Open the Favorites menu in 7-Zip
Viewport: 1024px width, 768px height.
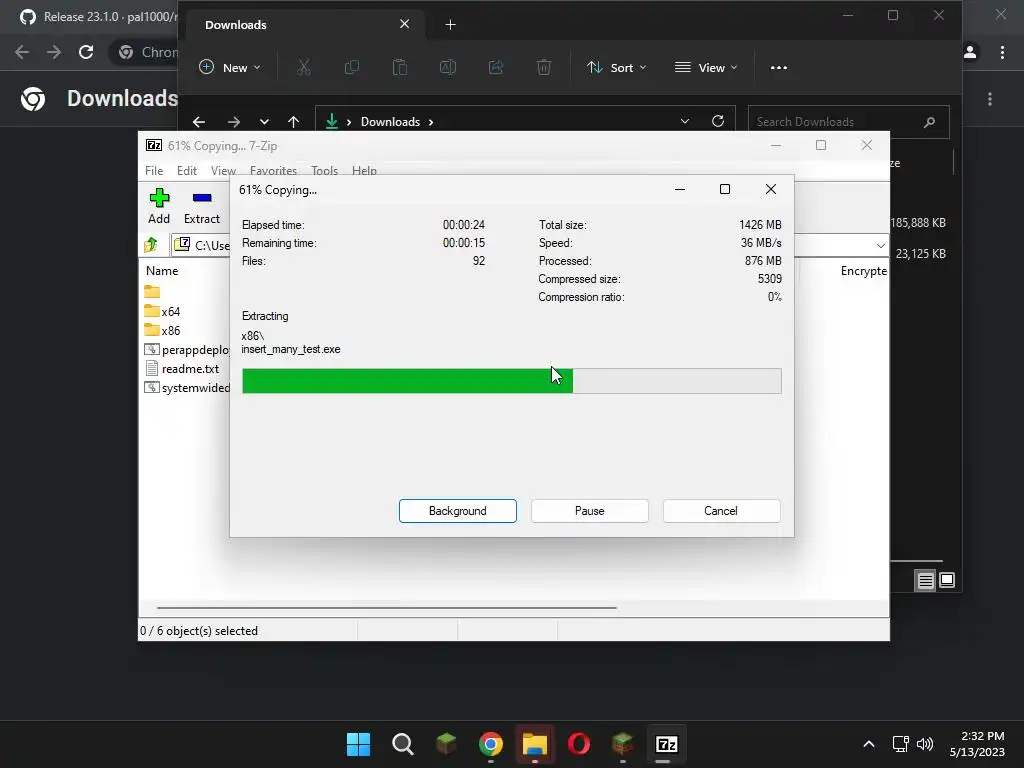point(273,170)
